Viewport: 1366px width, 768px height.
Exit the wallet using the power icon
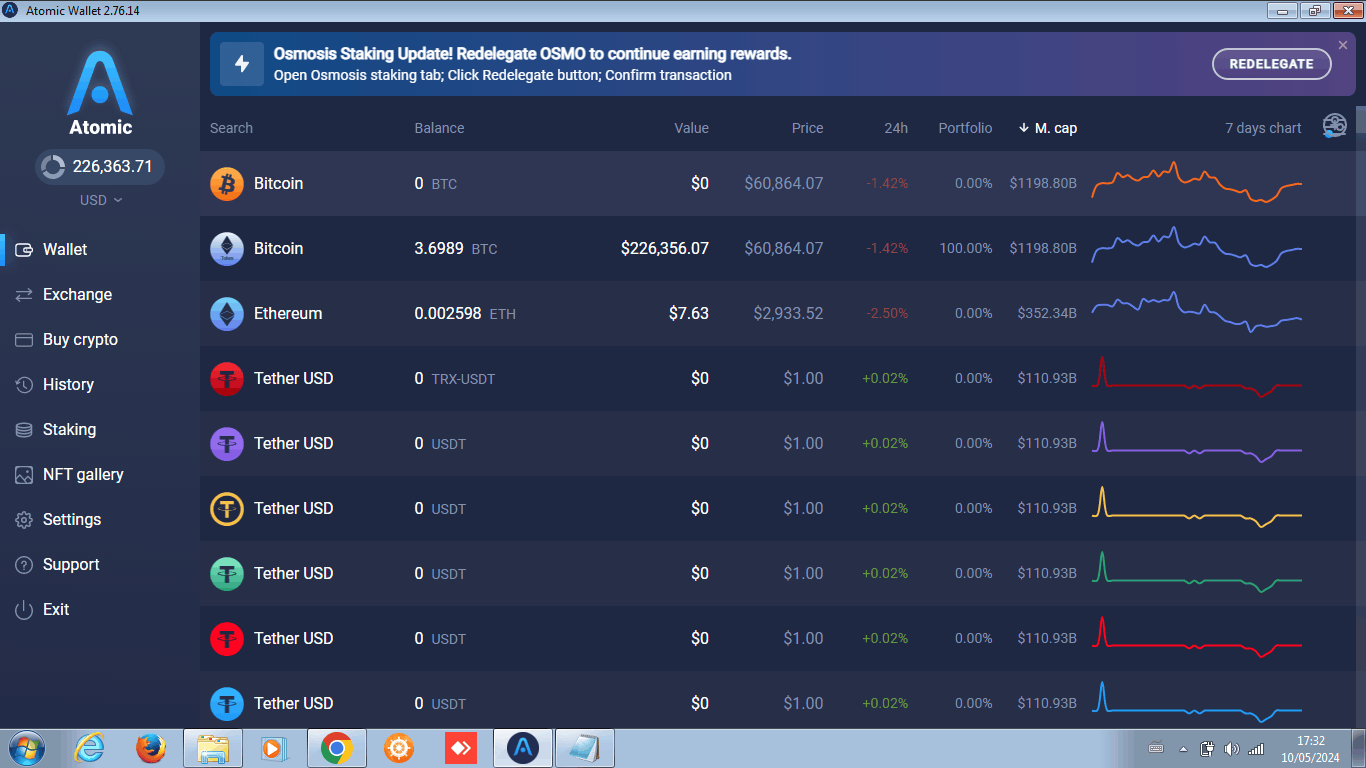point(24,610)
